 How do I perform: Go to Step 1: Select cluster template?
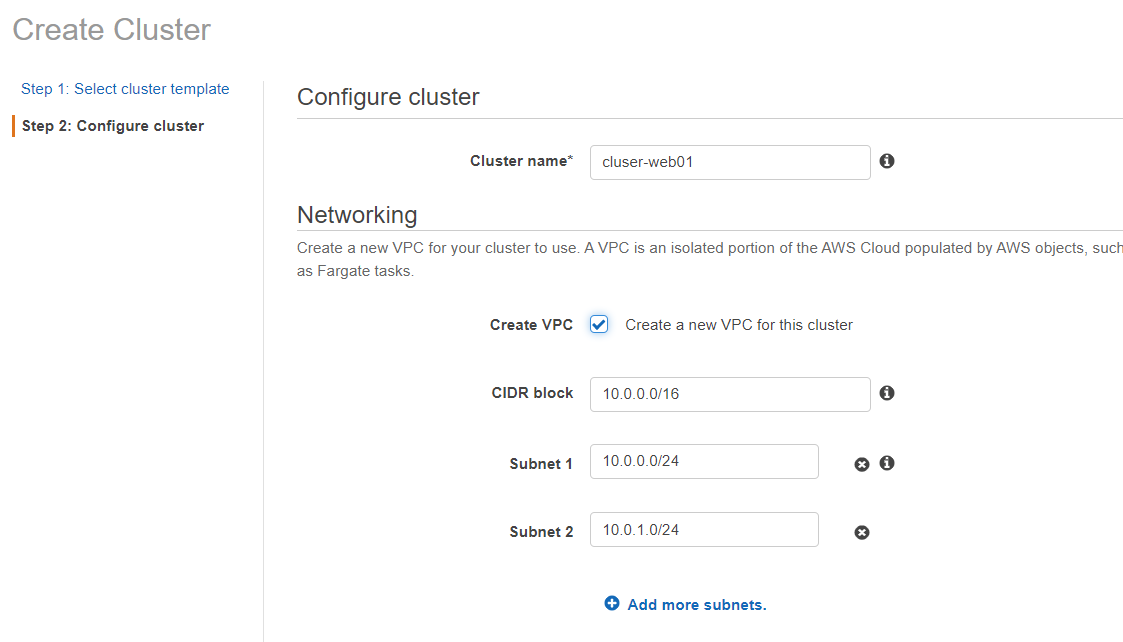(125, 89)
